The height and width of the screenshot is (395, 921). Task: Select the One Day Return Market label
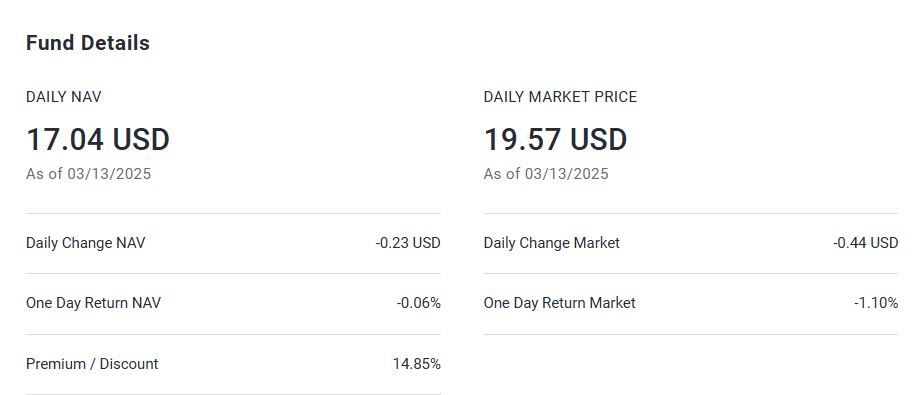pos(559,303)
